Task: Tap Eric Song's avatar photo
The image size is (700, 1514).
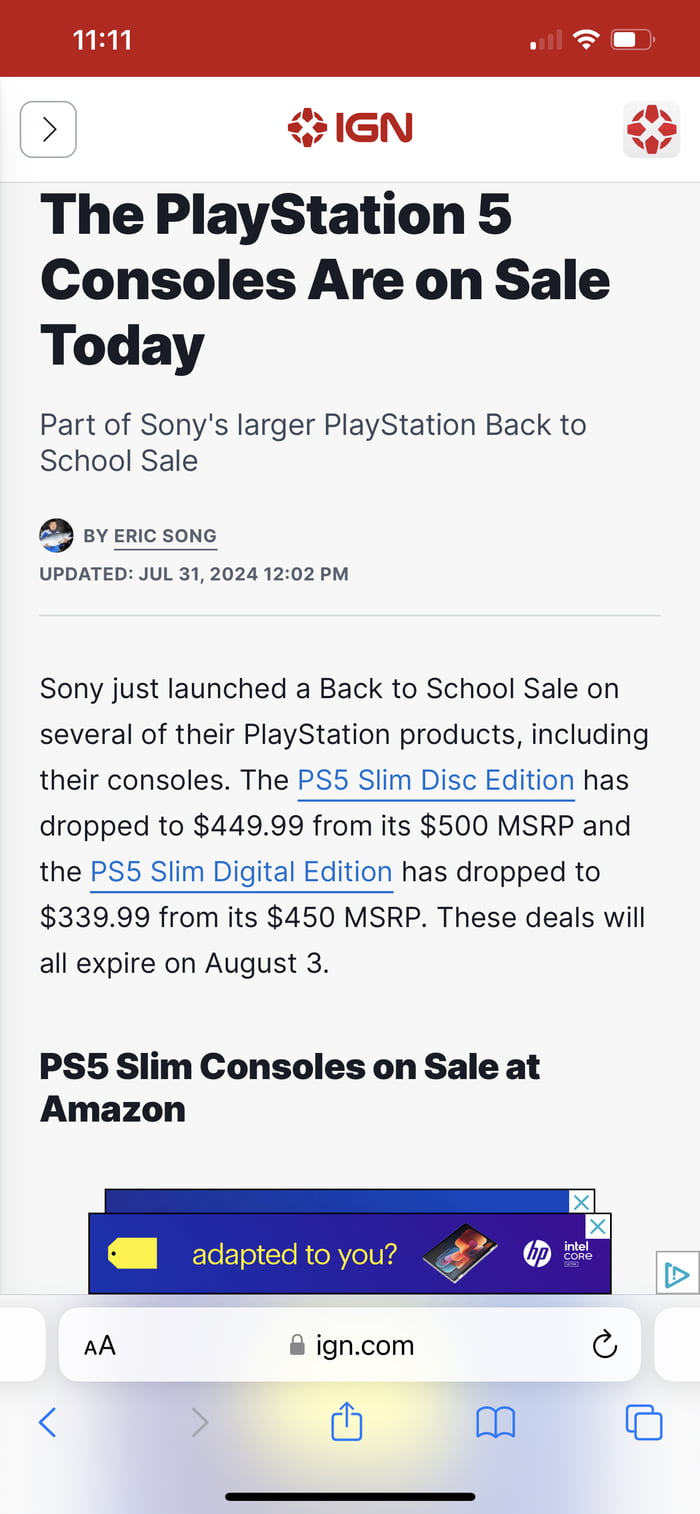Action: [x=57, y=535]
